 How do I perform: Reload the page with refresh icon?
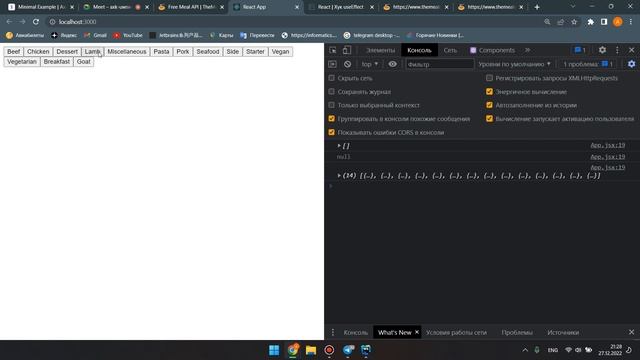(x=36, y=22)
